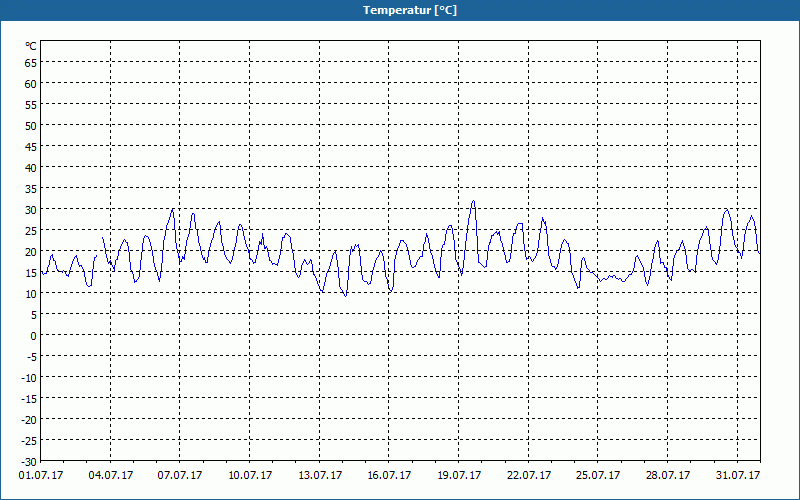The width and height of the screenshot is (800, 500).
Task: Click the 13.07.17 date label
Action: [x=320, y=475]
